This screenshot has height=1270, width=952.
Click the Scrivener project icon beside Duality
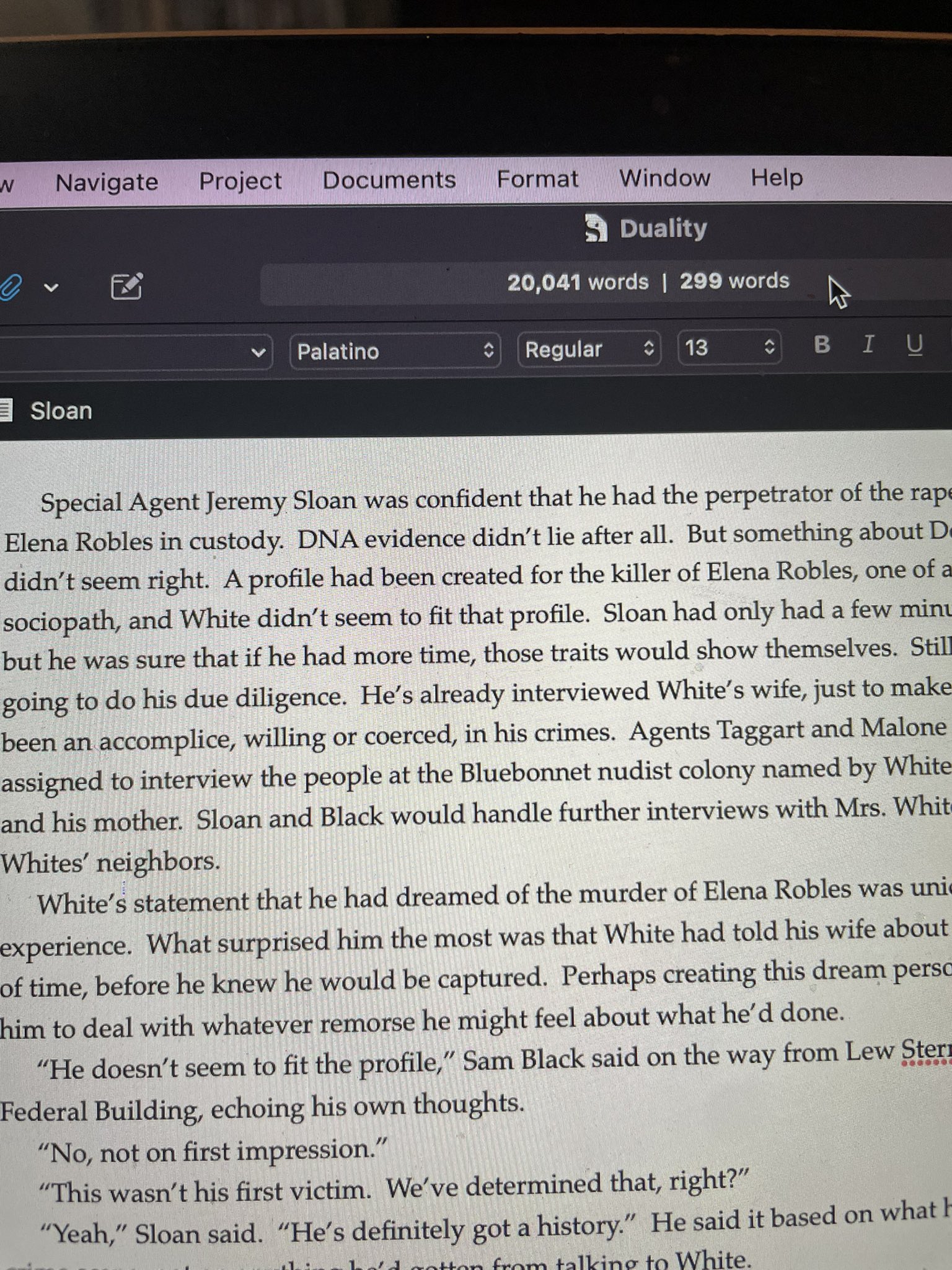pos(596,228)
